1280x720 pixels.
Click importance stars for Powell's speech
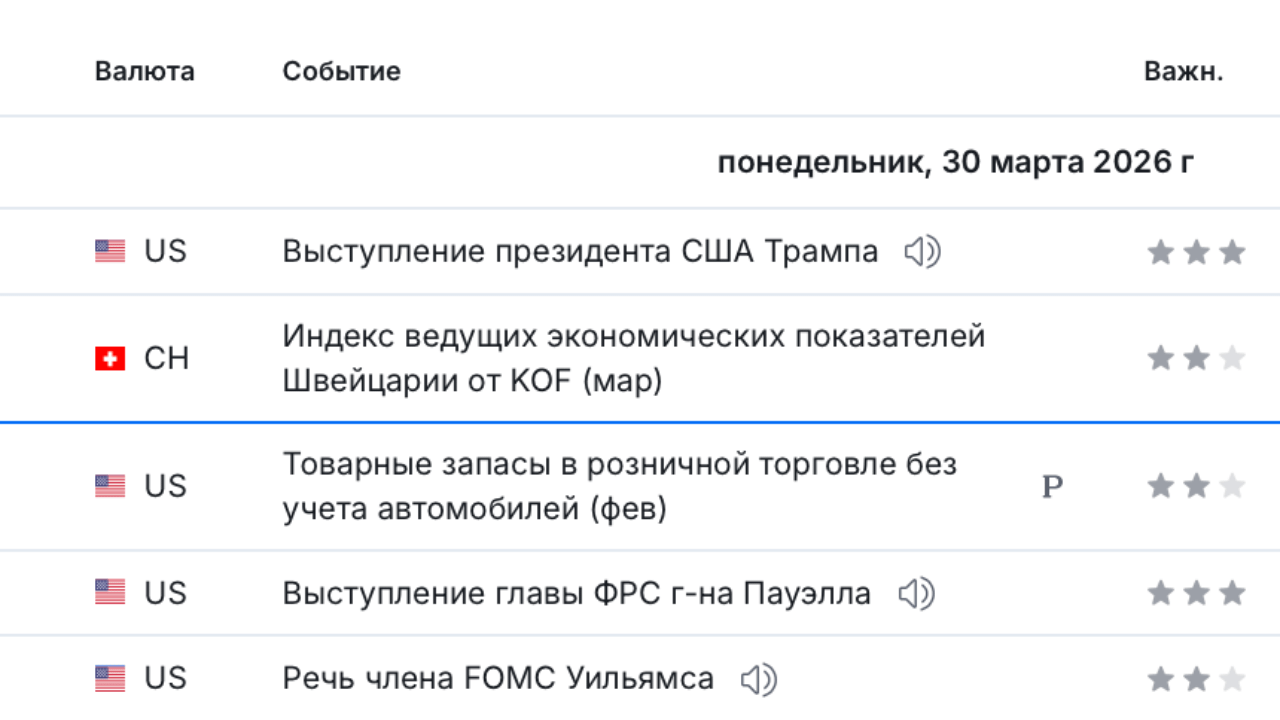(x=1196, y=594)
